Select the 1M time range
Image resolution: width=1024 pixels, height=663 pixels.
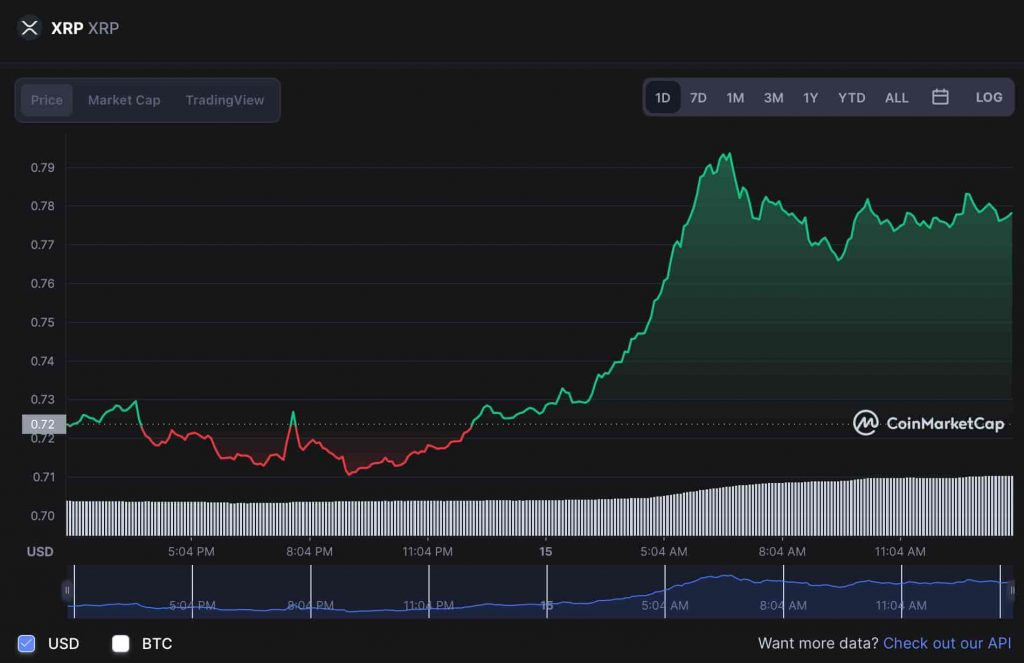[735, 97]
